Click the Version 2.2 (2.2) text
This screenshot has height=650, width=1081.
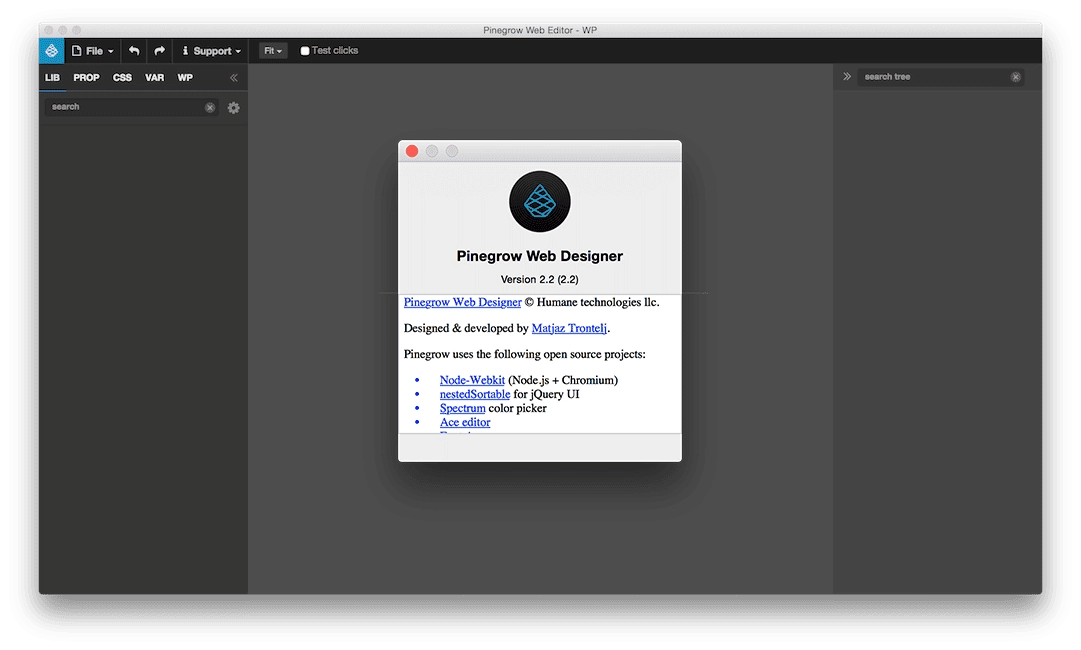click(540, 279)
